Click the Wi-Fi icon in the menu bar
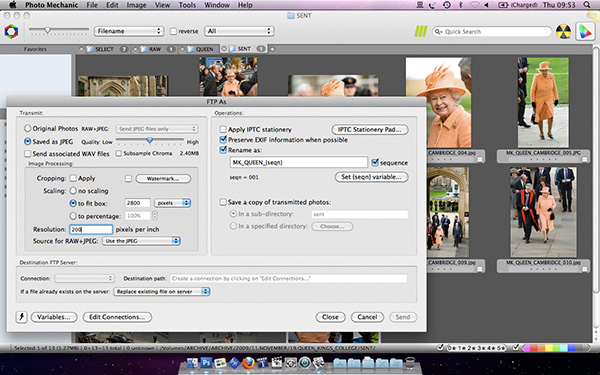Image resolution: width=600 pixels, height=375 pixels. click(474, 5)
